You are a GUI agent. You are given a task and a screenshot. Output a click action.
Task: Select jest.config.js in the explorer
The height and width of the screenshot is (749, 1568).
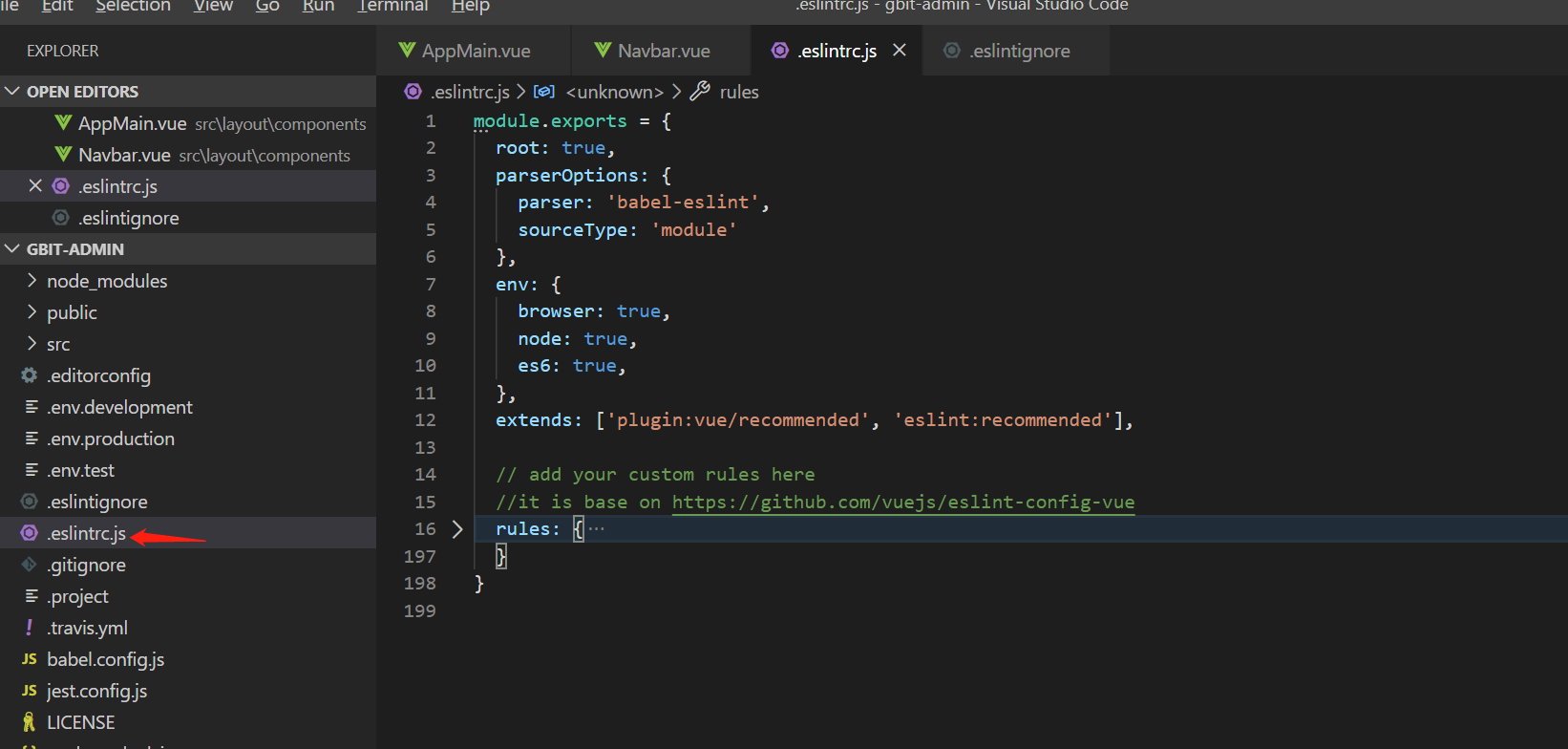click(x=96, y=691)
